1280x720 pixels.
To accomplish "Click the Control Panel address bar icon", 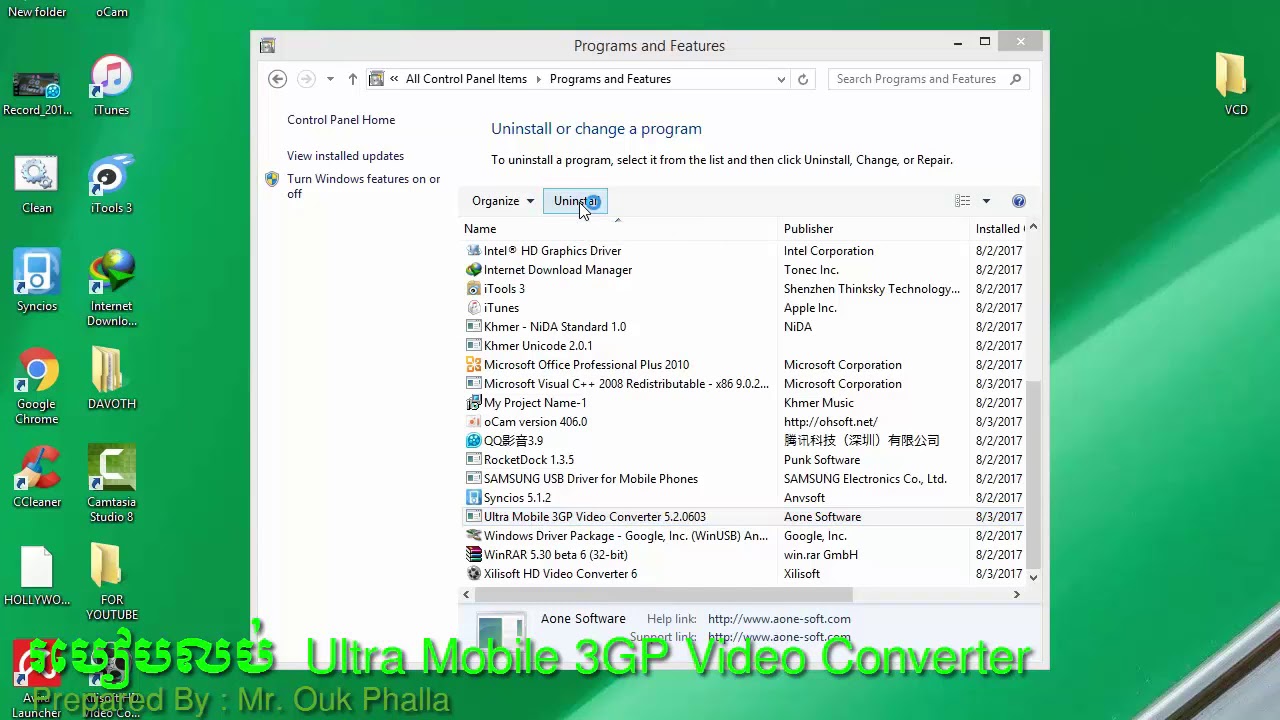I will pyautogui.click(x=377, y=79).
